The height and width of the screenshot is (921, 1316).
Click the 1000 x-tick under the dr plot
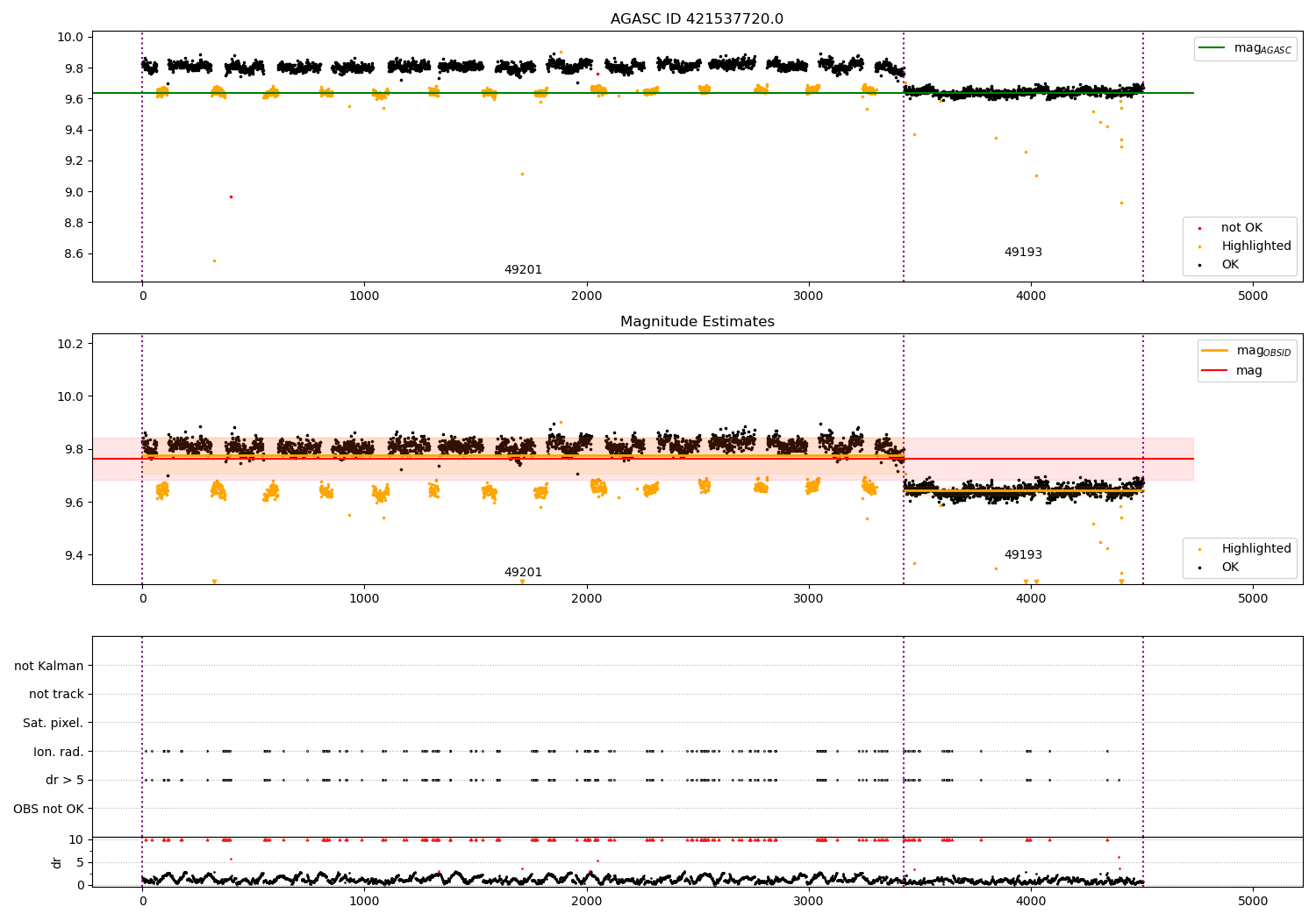click(364, 902)
